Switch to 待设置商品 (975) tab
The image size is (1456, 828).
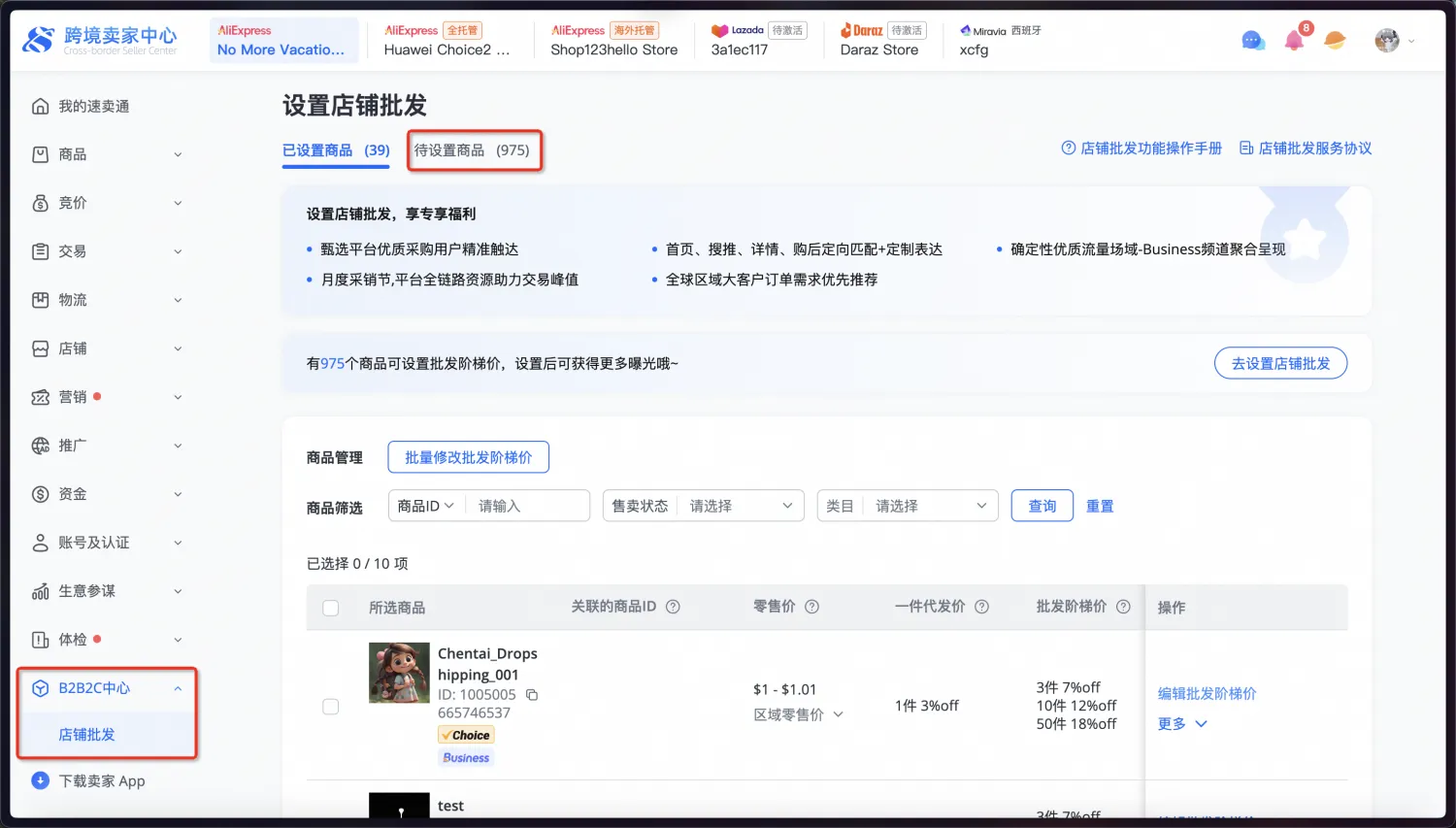473,150
